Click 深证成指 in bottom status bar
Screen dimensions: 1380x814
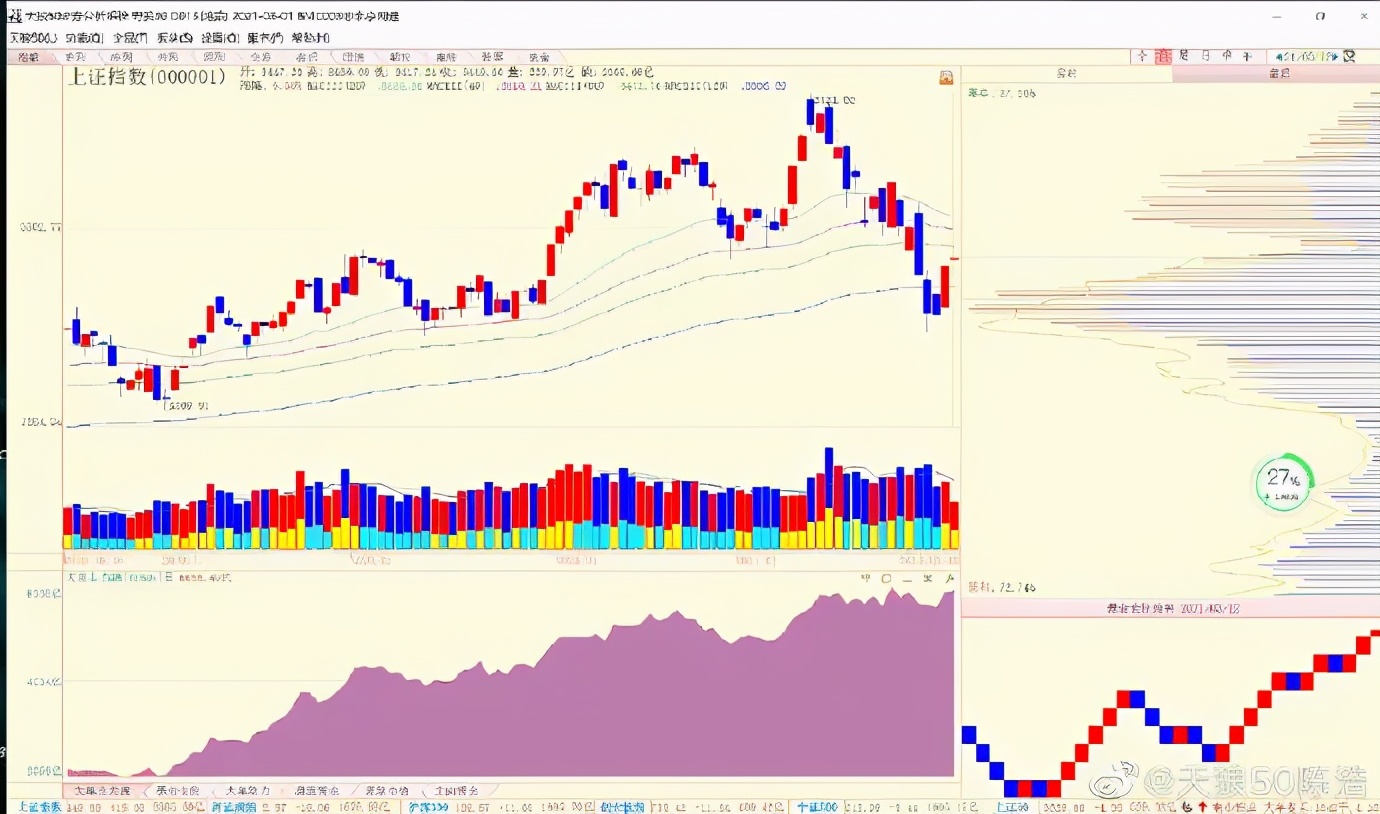[234, 807]
